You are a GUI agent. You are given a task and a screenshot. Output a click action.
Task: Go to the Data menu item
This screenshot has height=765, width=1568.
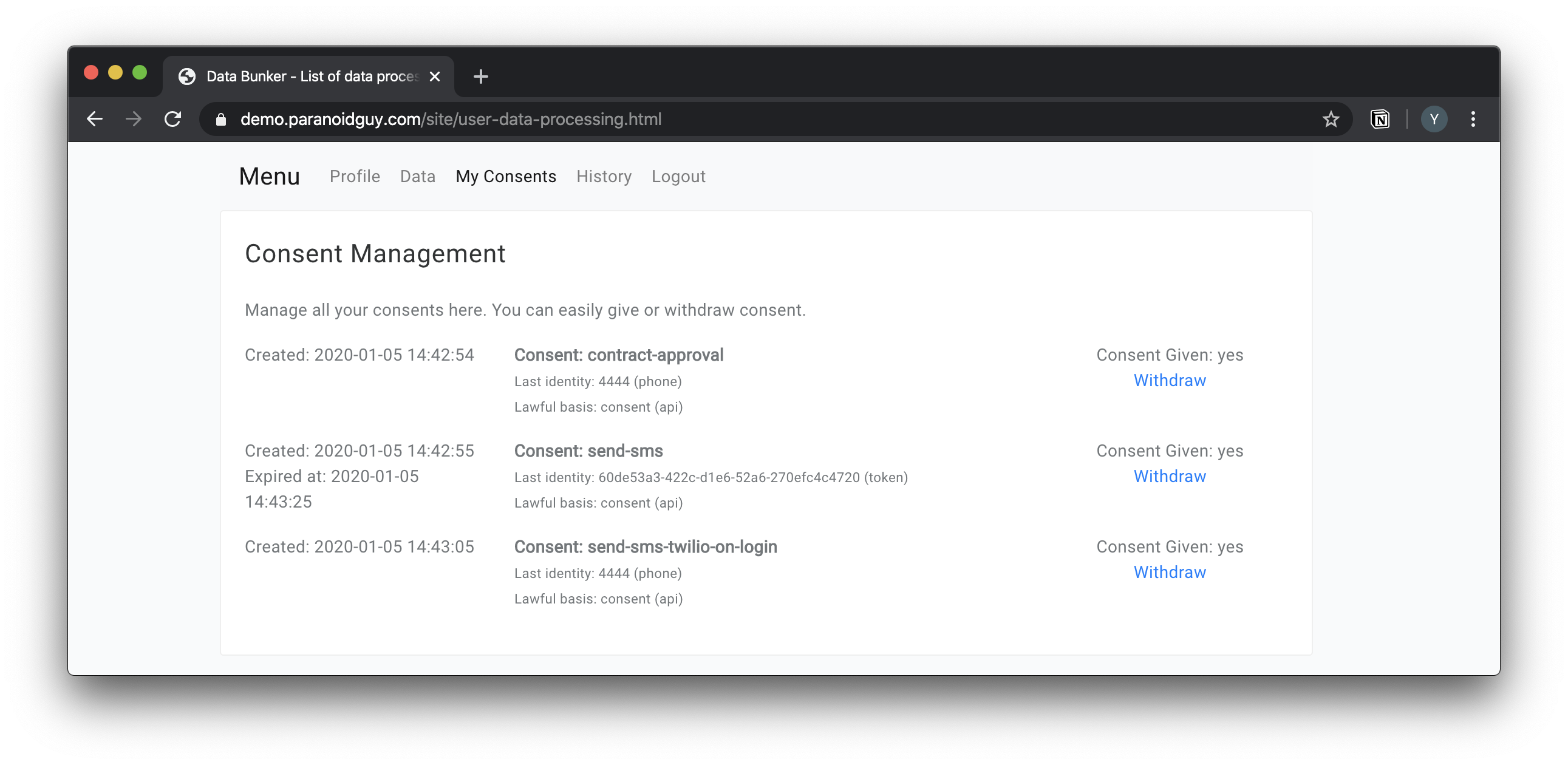(x=418, y=177)
